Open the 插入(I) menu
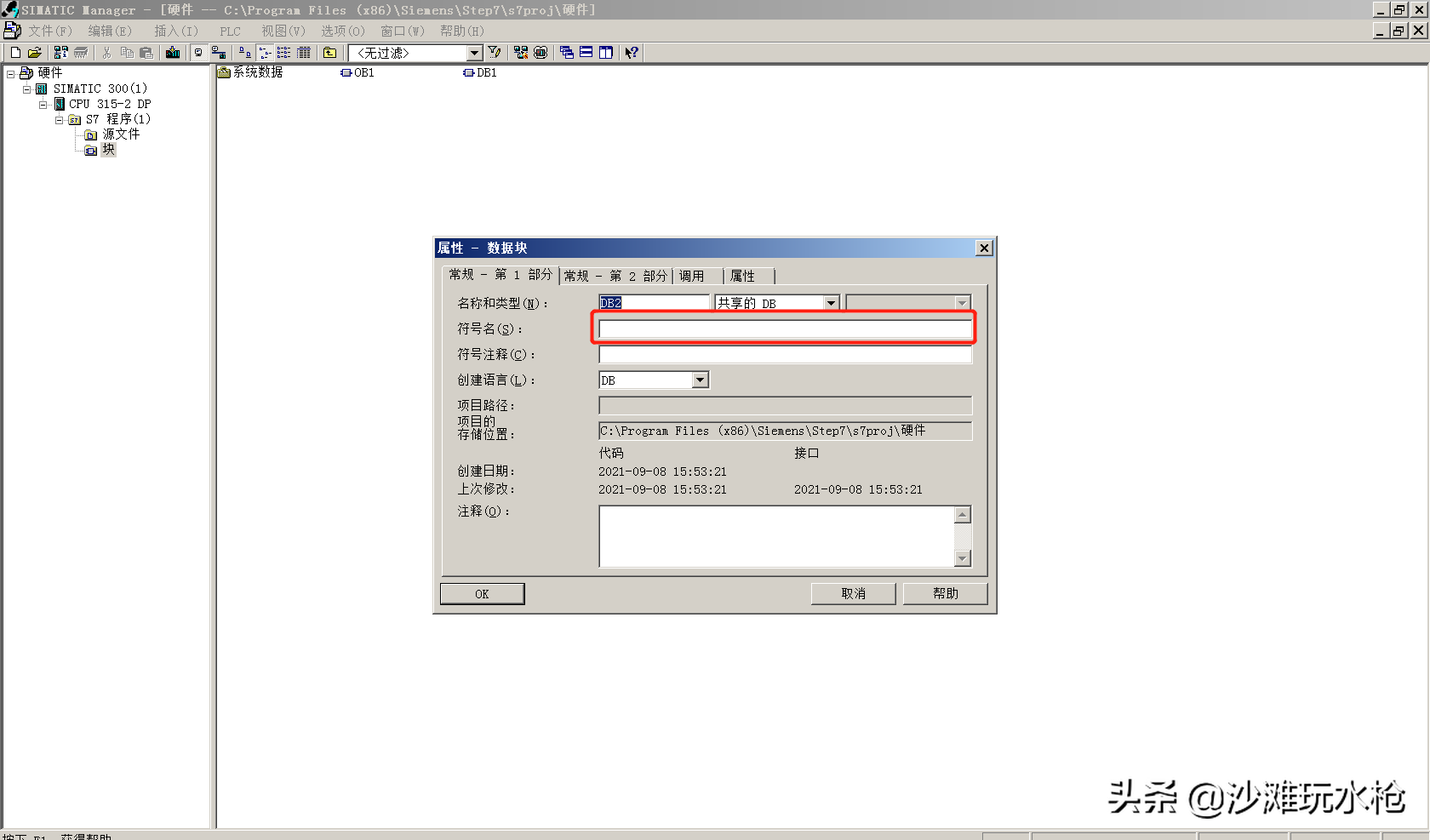Viewport: 1430px width, 840px height. [x=175, y=31]
